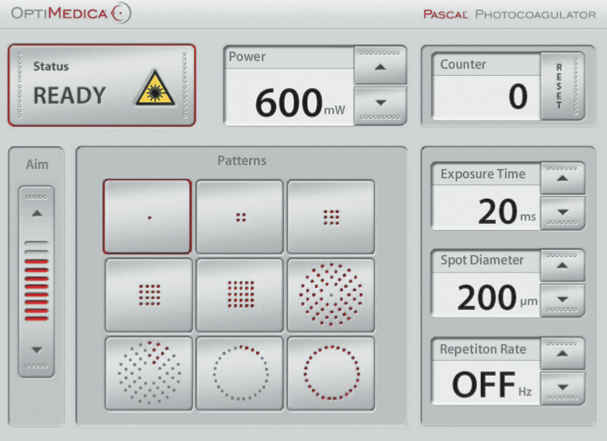Increase Spot Diameter with up arrow
The width and height of the screenshot is (607, 441).
click(562, 266)
